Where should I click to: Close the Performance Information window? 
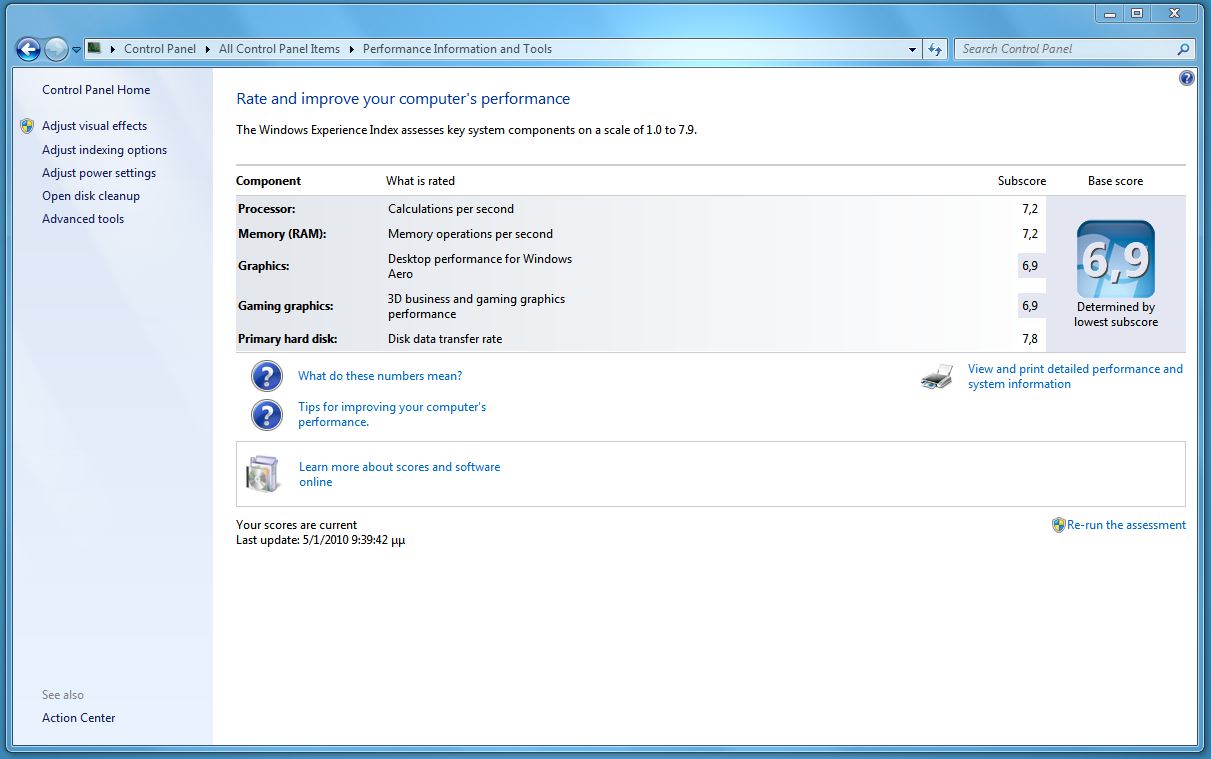click(x=1172, y=13)
